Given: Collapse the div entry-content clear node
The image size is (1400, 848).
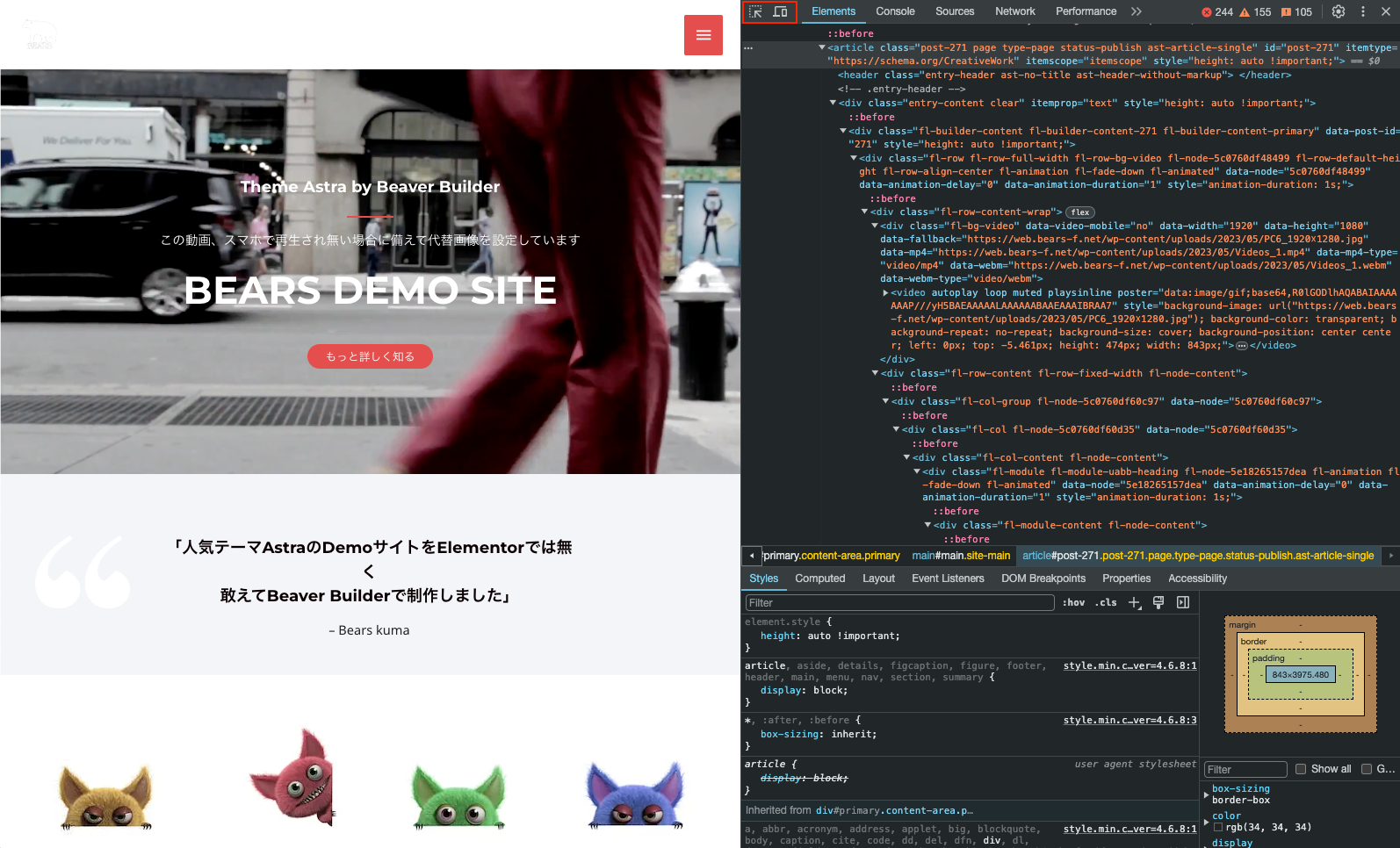Looking at the screenshot, I should 833,103.
